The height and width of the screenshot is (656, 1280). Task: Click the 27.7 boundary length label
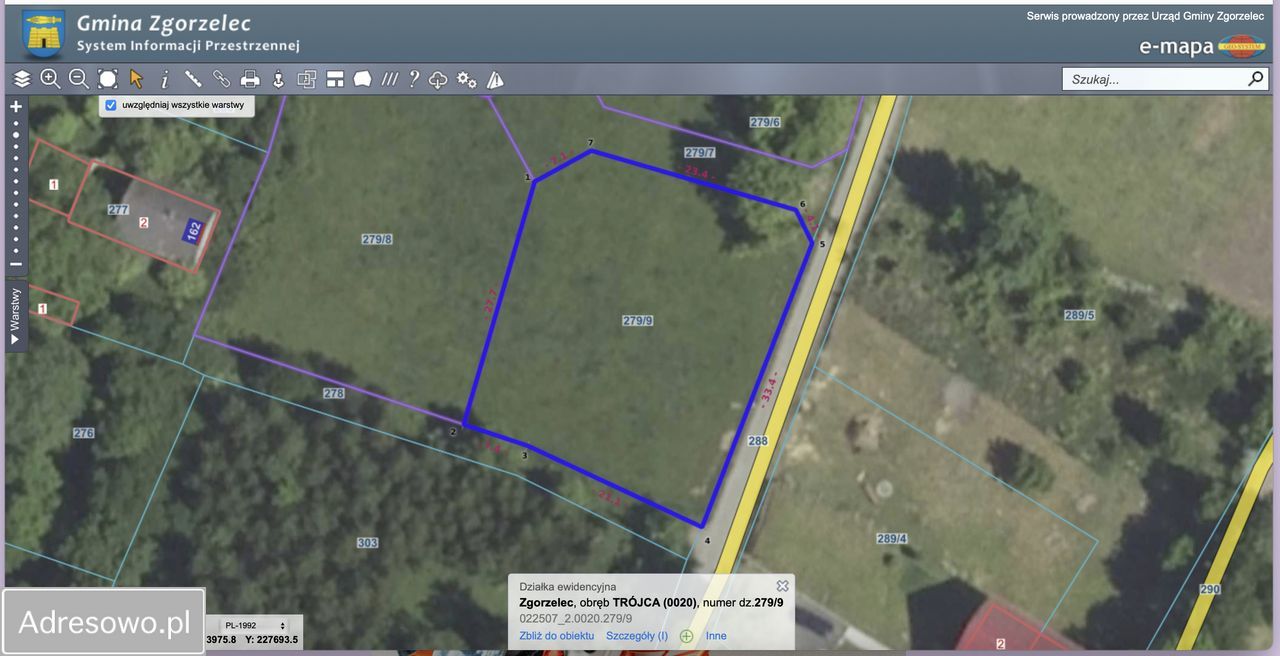tap(490, 301)
